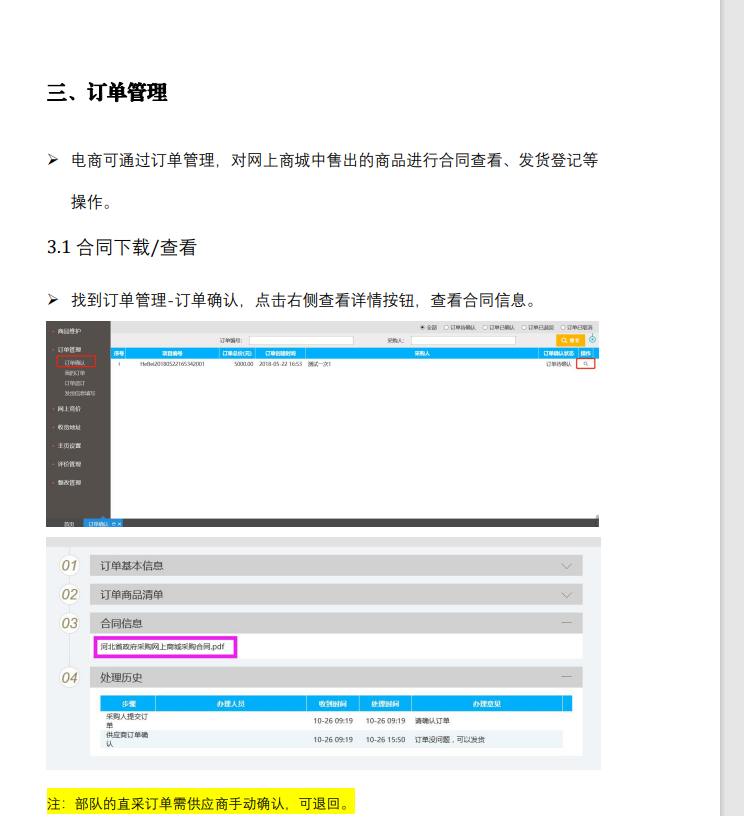Open the 商品维护 sidebar menu
Viewport: 744px width, 816px height.
[69, 330]
